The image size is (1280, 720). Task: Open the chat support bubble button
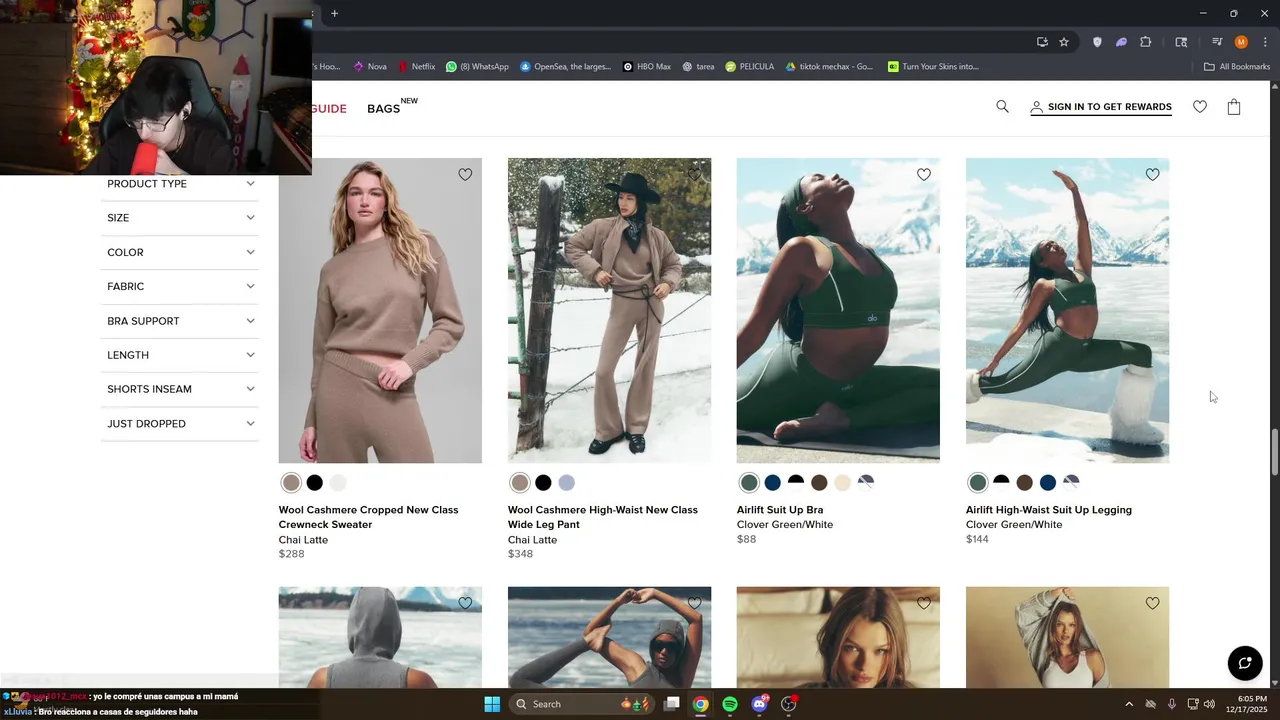(x=1245, y=663)
